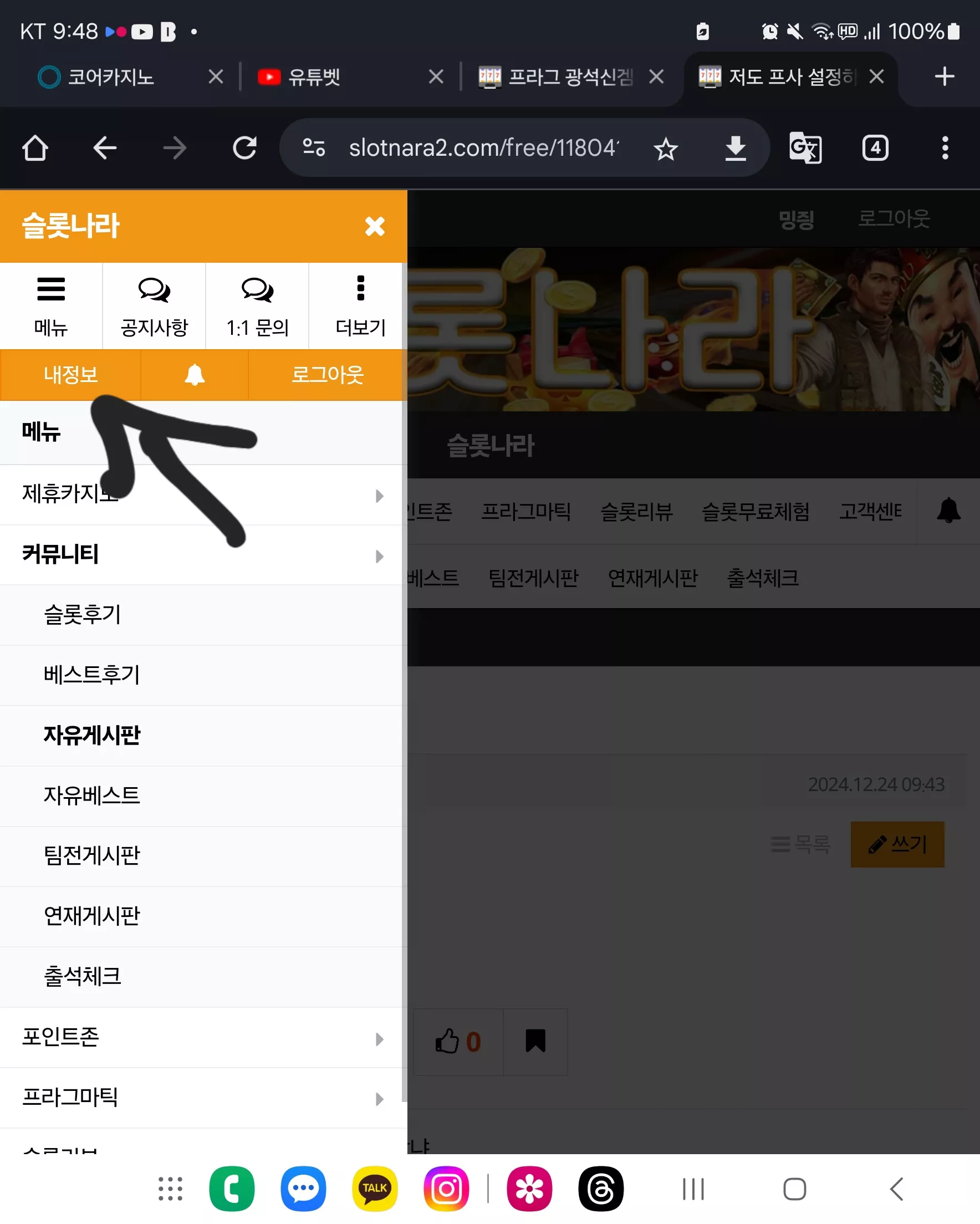Open 슬롯무료체험 in the page navigation
The image size is (980, 1224).
[756, 512]
